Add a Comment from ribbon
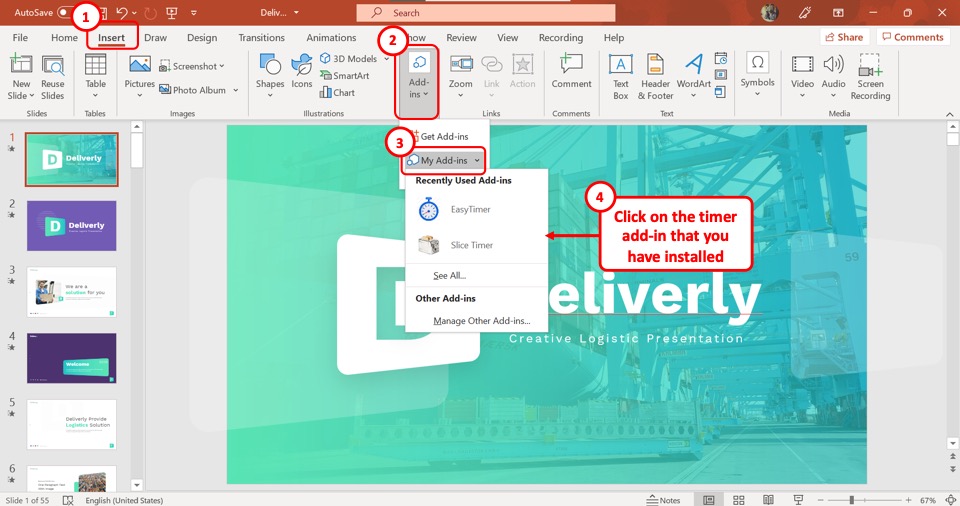 [571, 71]
